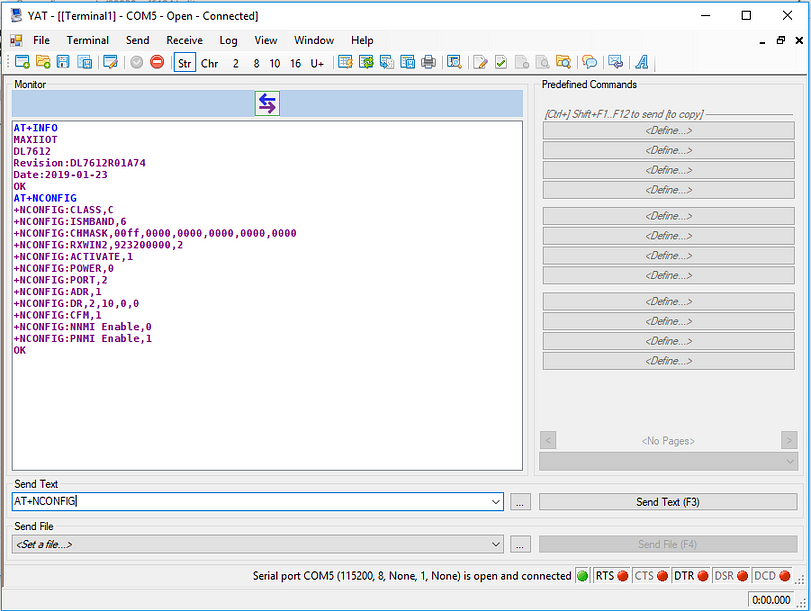Viewport: 811px width, 611px height.
Task: Open the Log menu
Action: click(x=228, y=40)
